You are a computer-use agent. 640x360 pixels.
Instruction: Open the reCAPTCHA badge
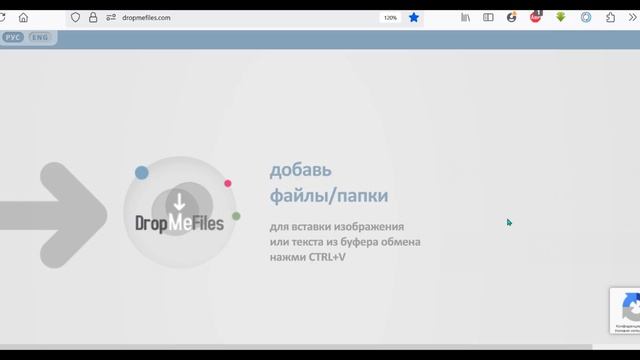(x=625, y=311)
